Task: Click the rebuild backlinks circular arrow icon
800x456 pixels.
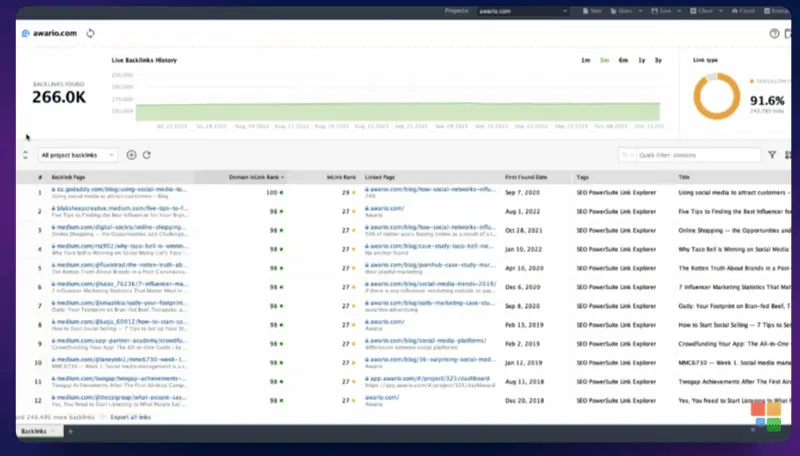Action: [x=146, y=155]
